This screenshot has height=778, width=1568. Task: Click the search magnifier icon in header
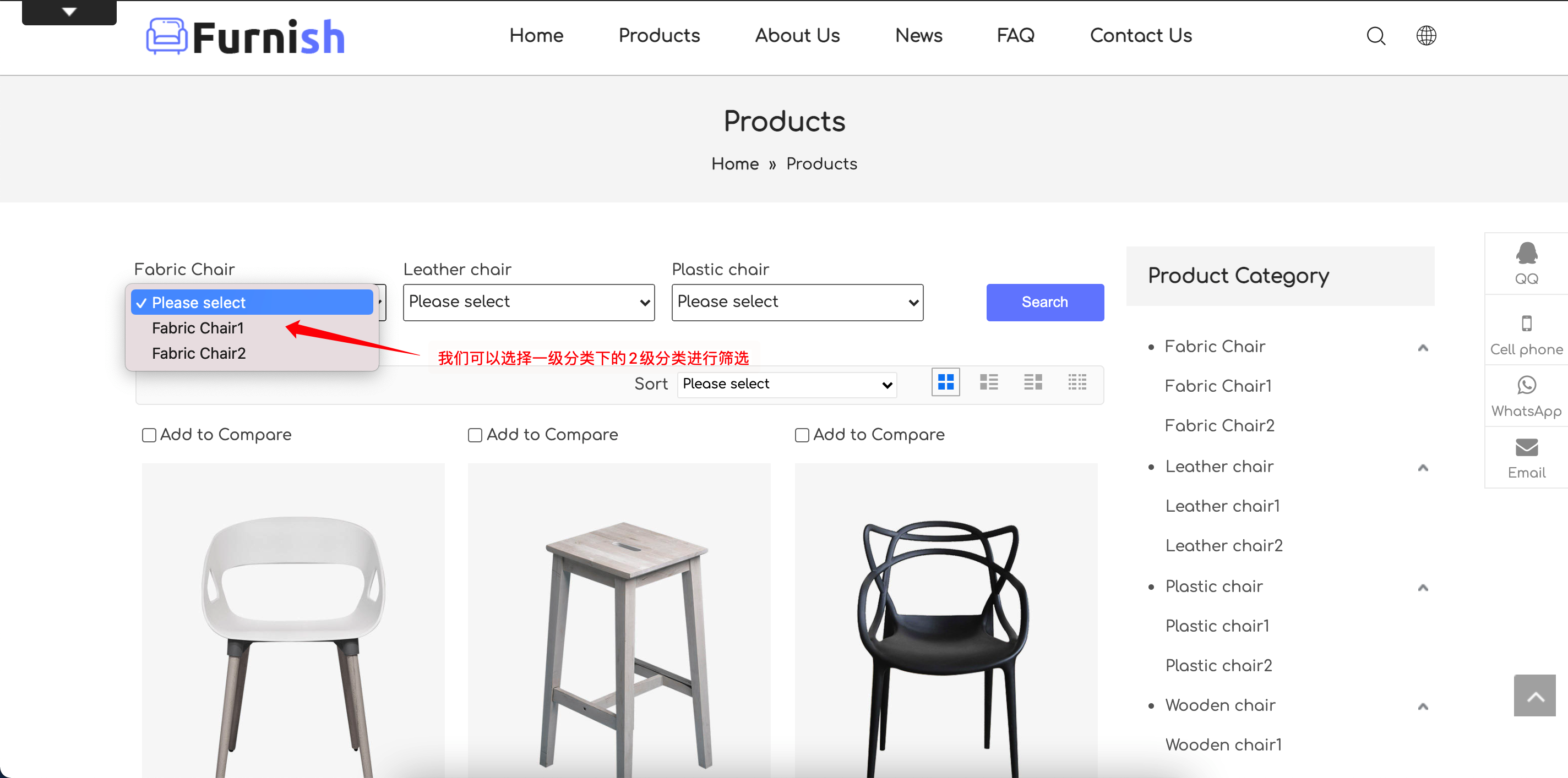[1375, 36]
